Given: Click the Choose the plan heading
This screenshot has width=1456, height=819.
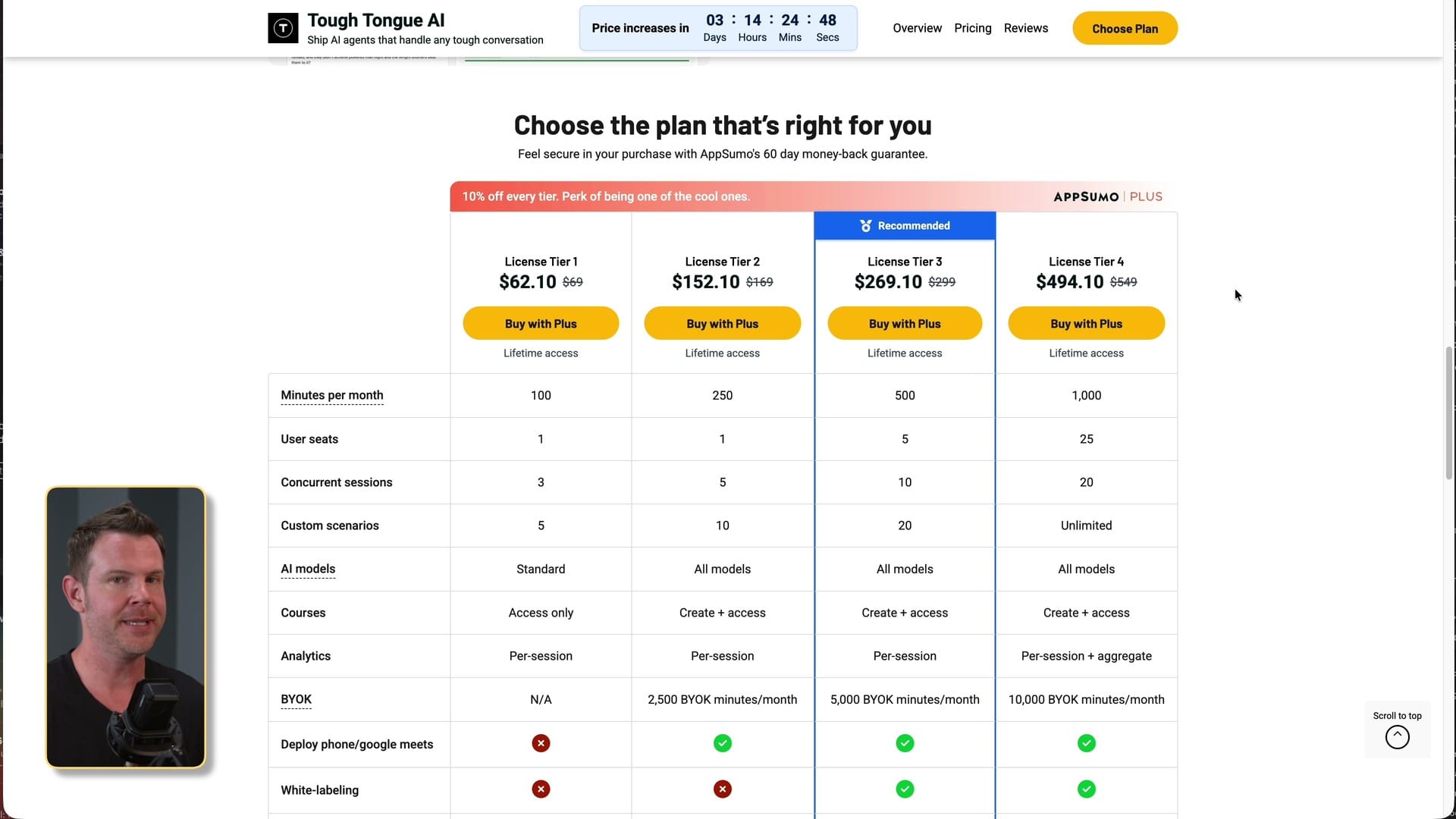Looking at the screenshot, I should pyautogui.click(x=723, y=125).
